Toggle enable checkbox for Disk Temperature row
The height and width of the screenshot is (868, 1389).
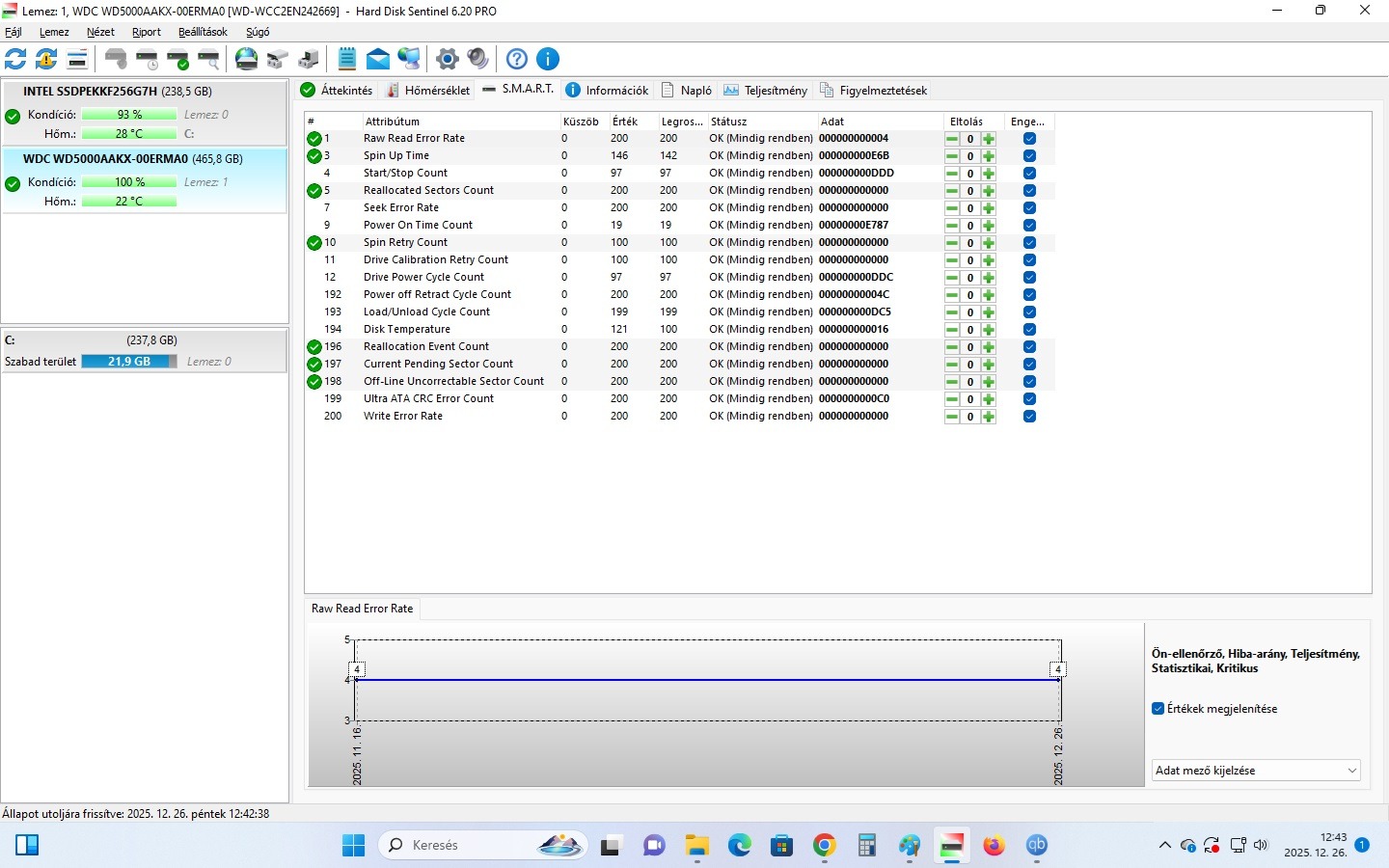coord(1029,330)
